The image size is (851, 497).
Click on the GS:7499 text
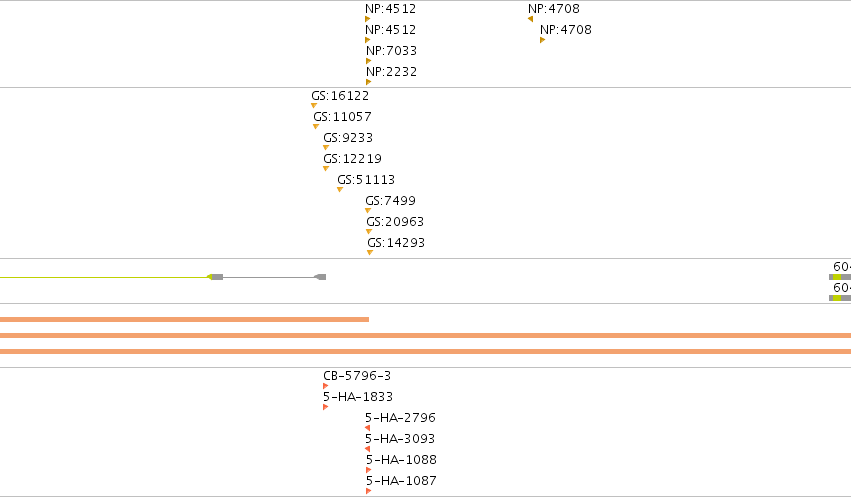point(391,201)
